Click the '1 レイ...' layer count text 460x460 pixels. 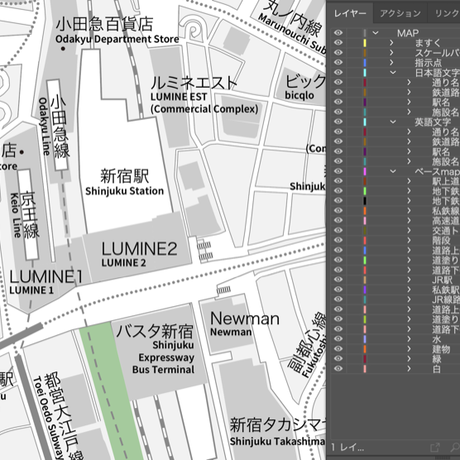pos(347,447)
